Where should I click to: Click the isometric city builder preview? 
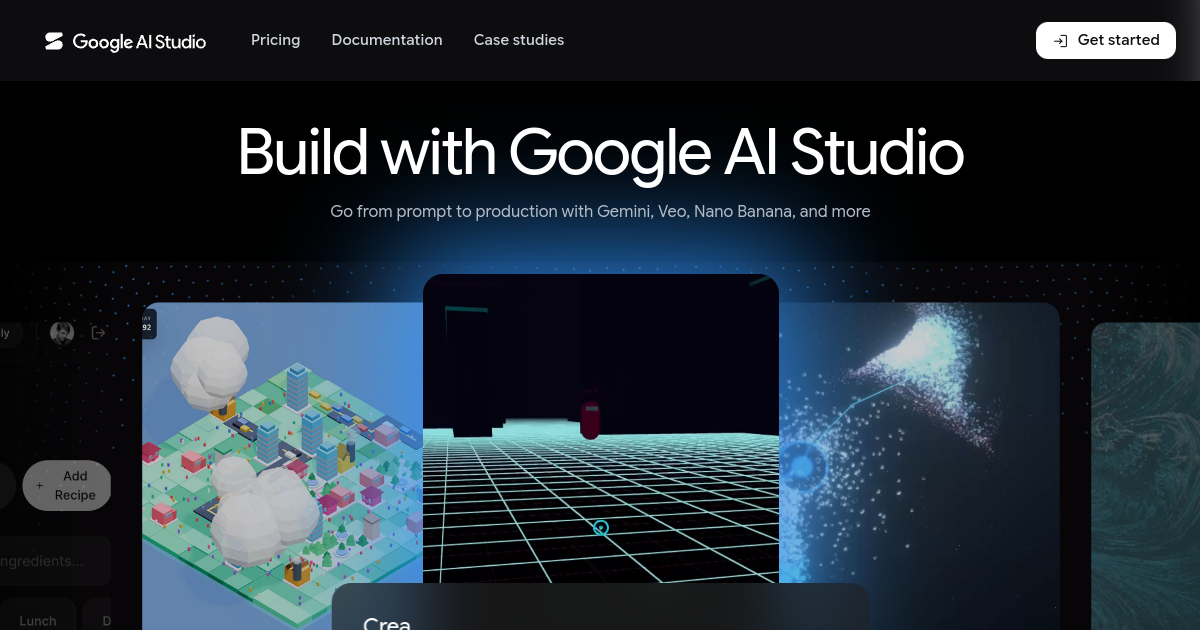click(283, 466)
